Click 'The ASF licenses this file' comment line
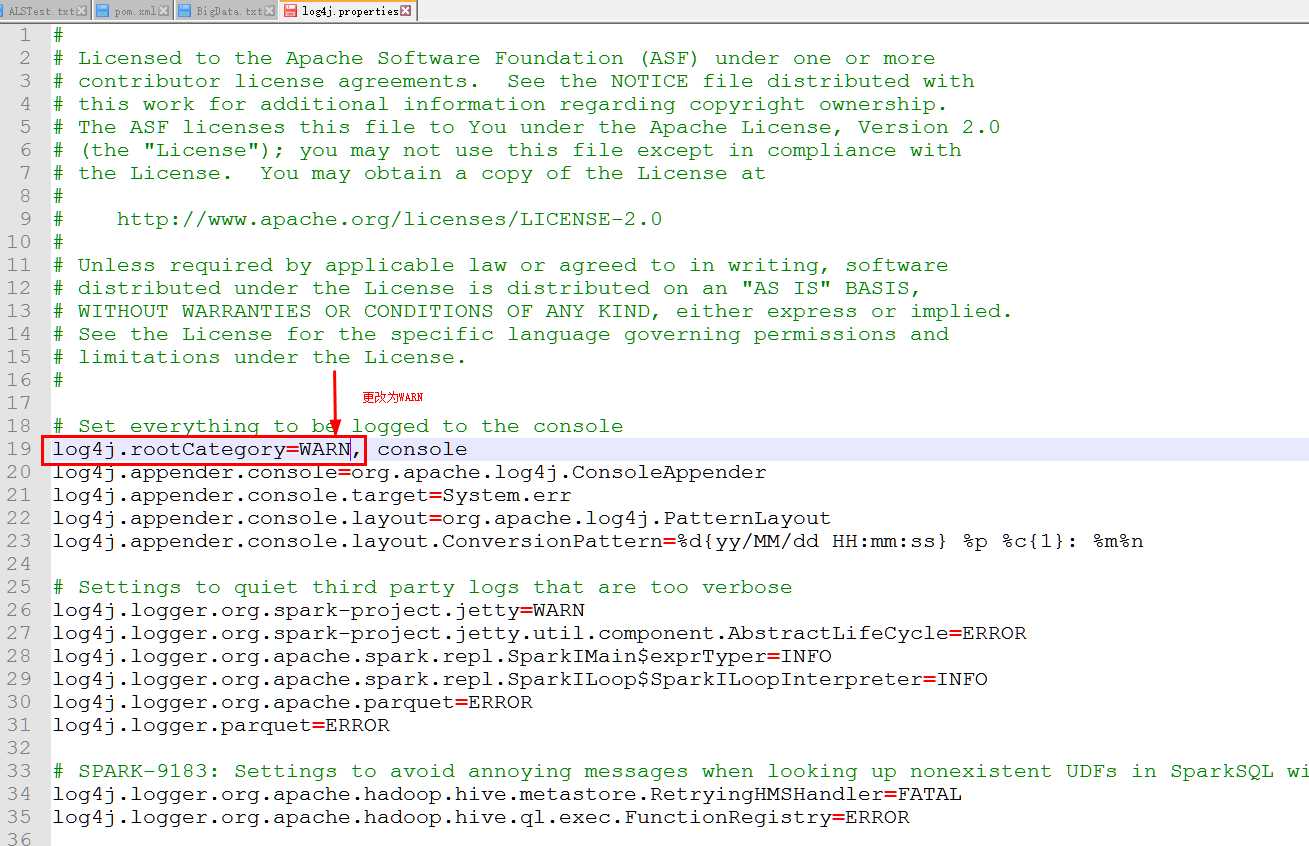The height and width of the screenshot is (846, 1309). pos(526,127)
